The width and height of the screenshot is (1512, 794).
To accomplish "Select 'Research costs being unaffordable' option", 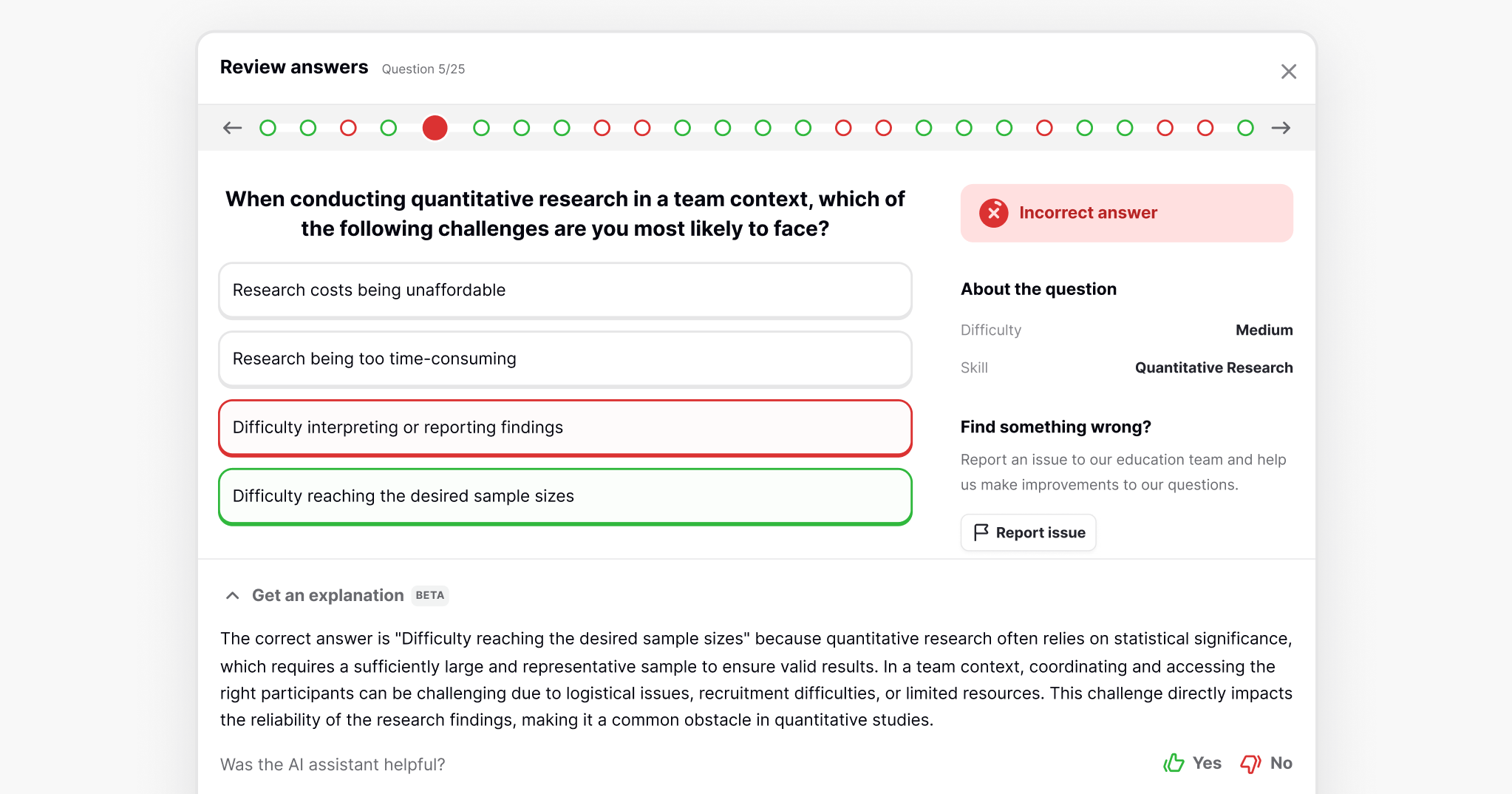I will (x=565, y=291).
